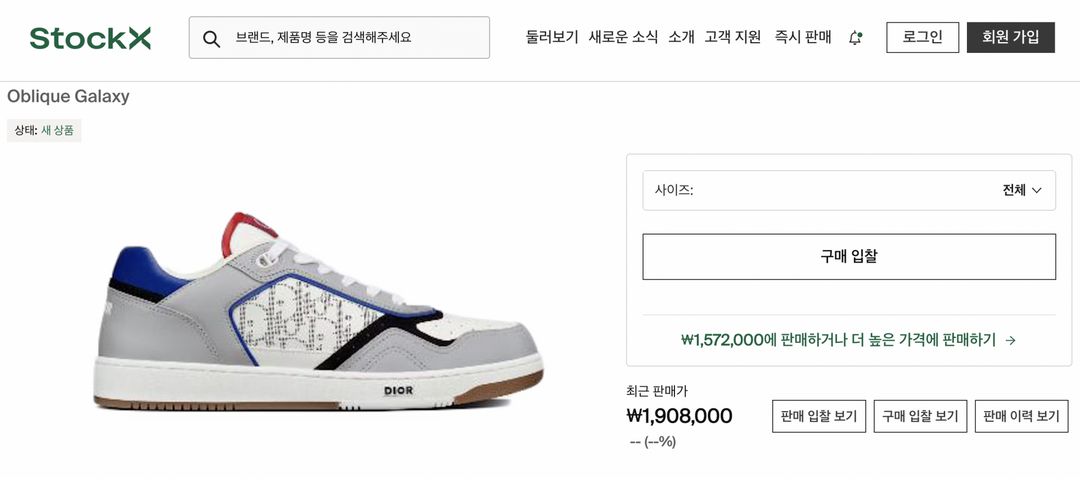Click the arrow icon after the sell price link
Image resolution: width=1080 pixels, height=478 pixels.
[x=1011, y=340]
